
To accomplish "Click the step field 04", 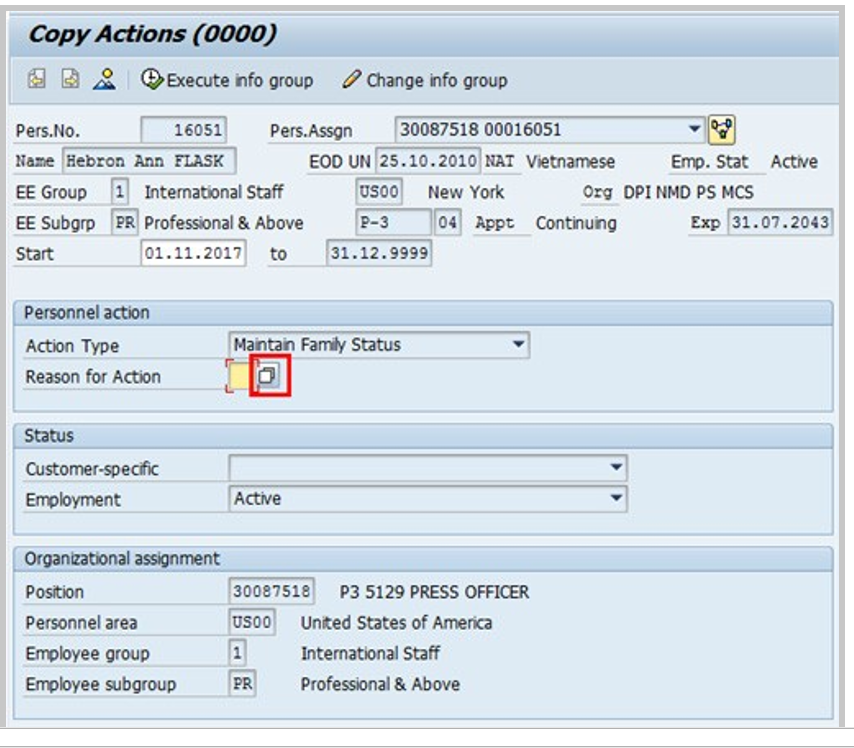I will point(447,222).
